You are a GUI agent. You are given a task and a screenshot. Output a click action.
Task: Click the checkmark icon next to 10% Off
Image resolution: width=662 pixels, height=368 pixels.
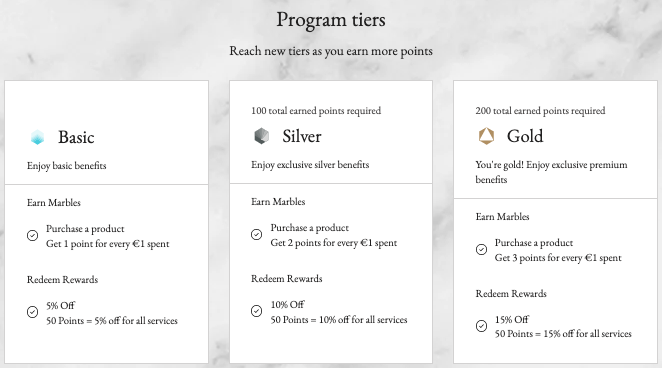[257, 311]
